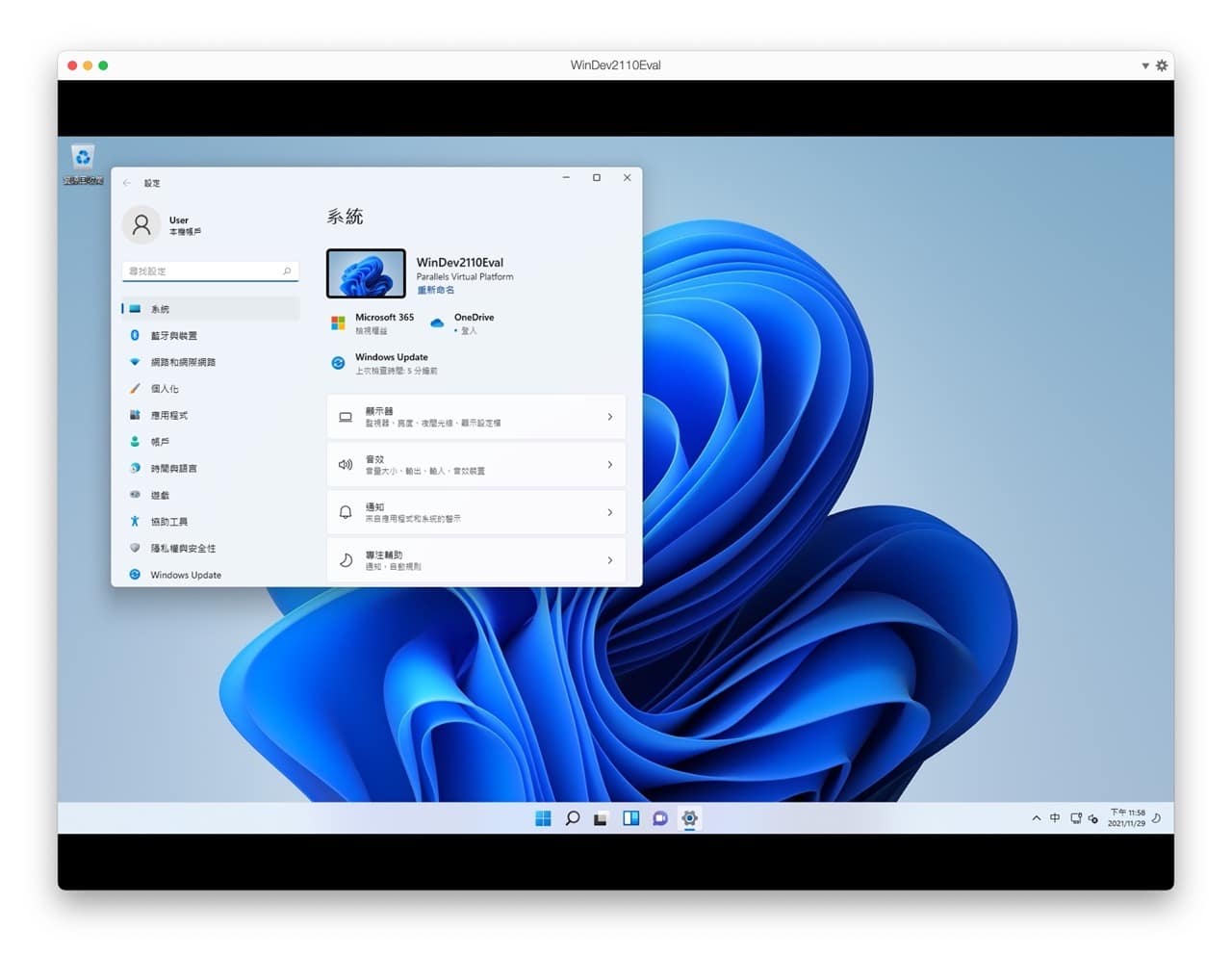This screenshot has width=1232, height=955.
Task: Open 應用程式 in the sidebar
Action: click(x=210, y=415)
